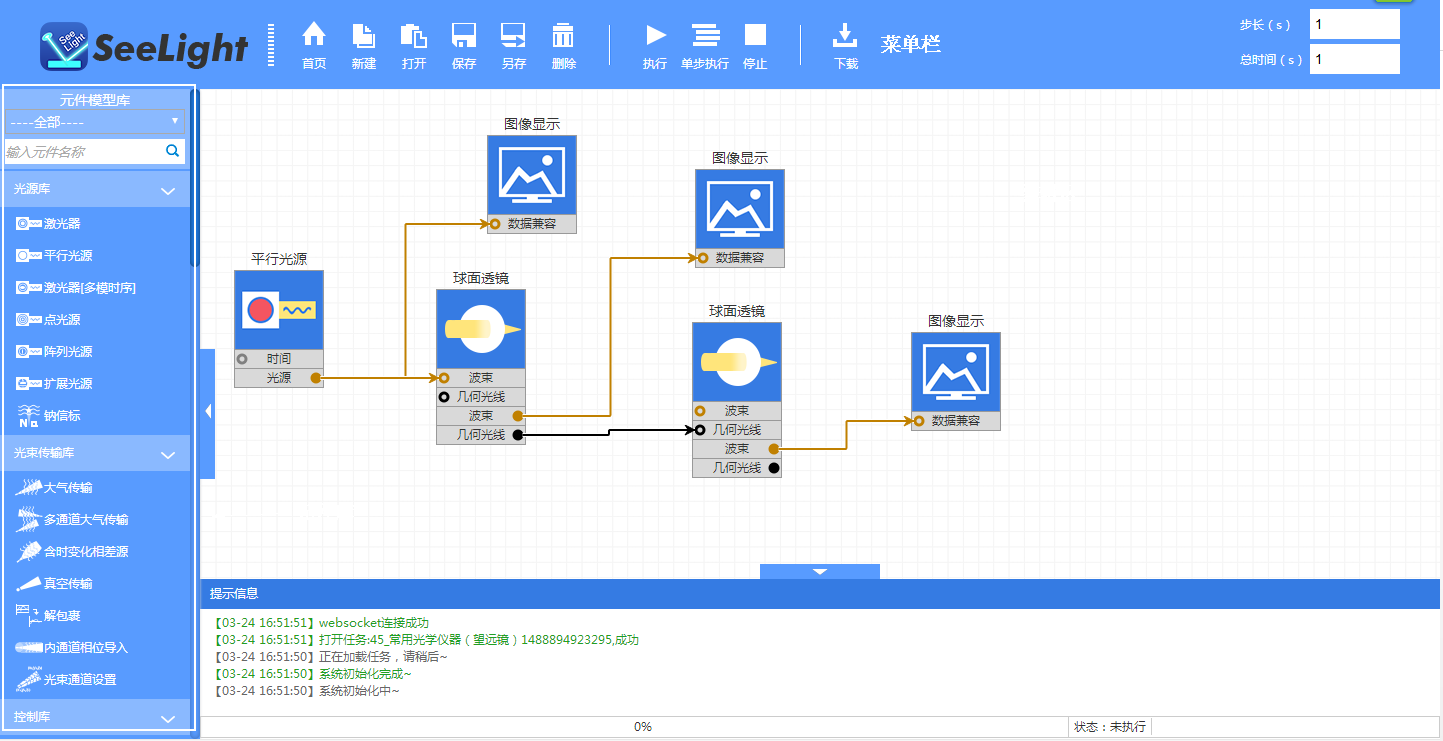Select 激光器 in the light source library
This screenshot has height=741, width=1443.
tap(62, 224)
